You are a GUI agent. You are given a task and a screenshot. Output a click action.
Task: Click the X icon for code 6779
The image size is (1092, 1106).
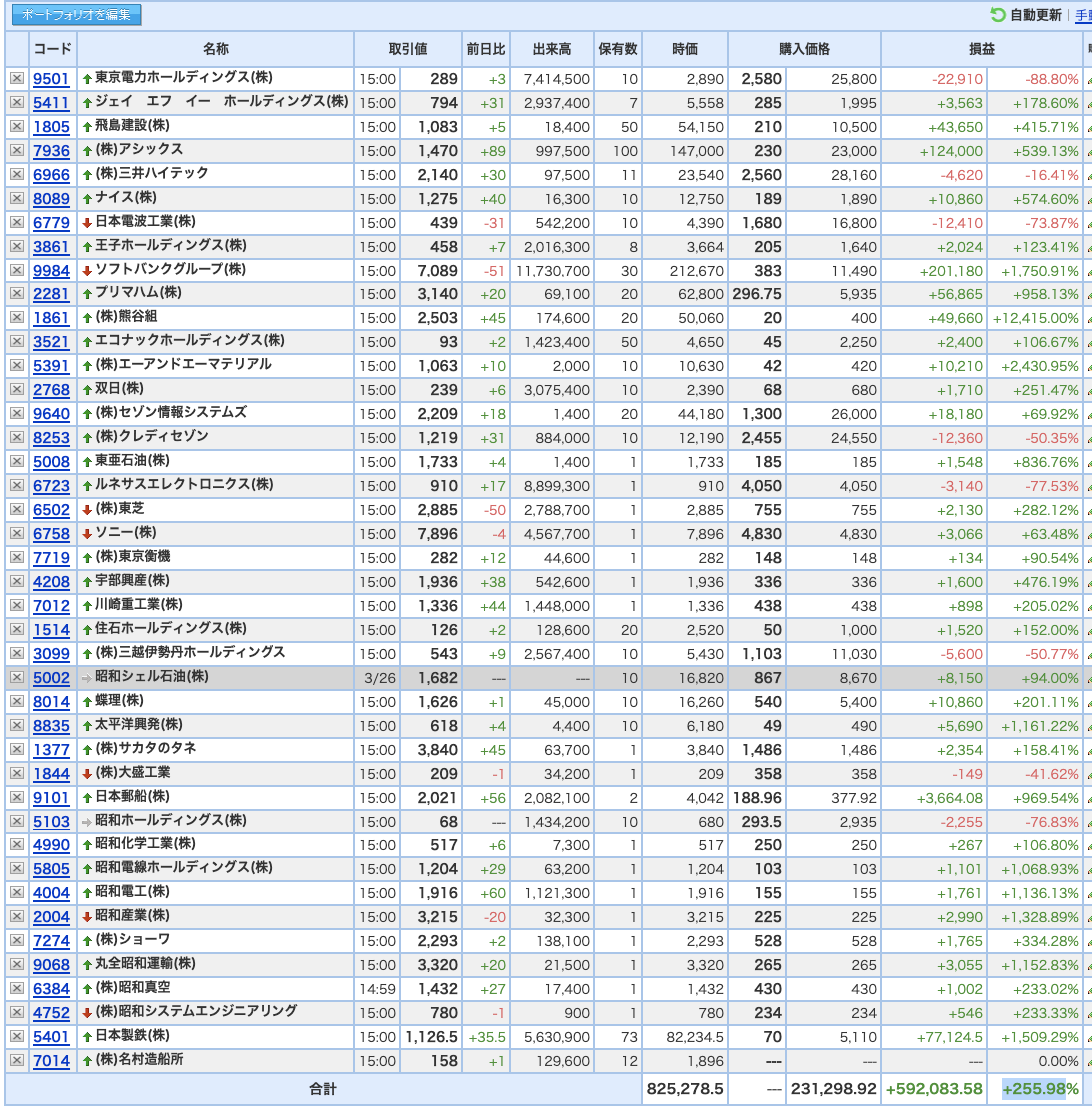click(x=17, y=223)
